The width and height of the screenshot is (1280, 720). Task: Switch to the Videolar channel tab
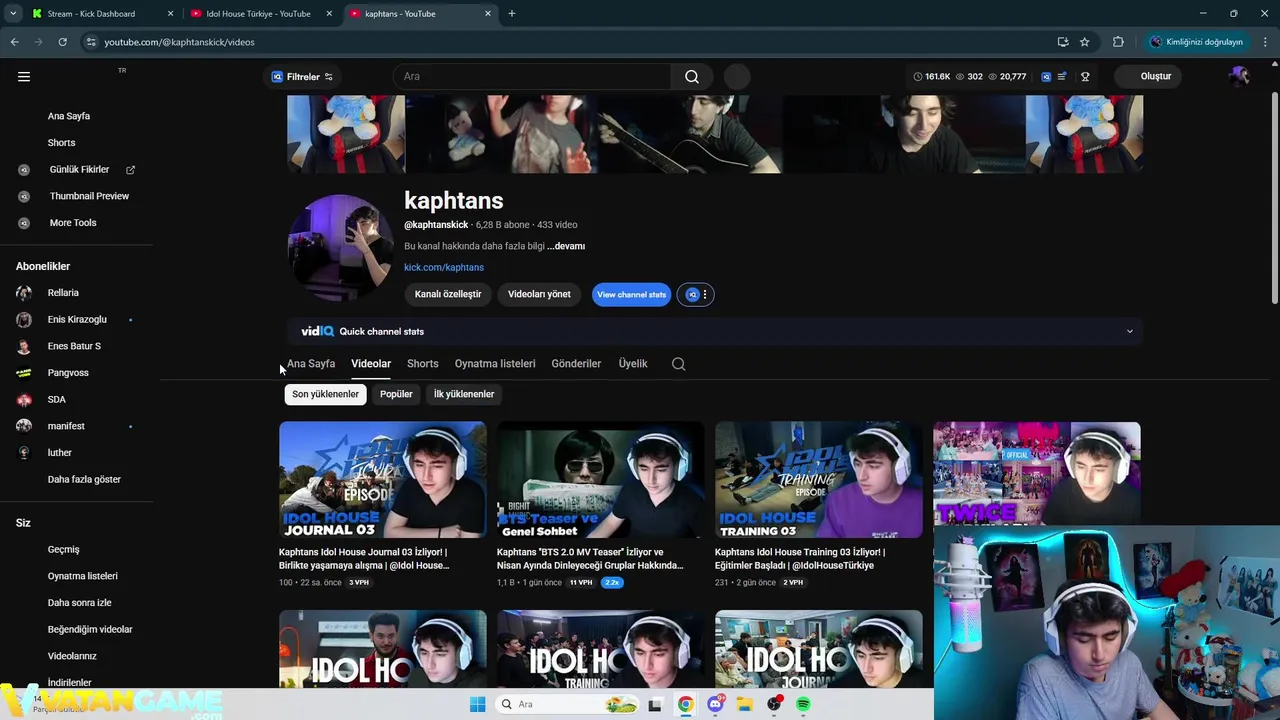(371, 364)
